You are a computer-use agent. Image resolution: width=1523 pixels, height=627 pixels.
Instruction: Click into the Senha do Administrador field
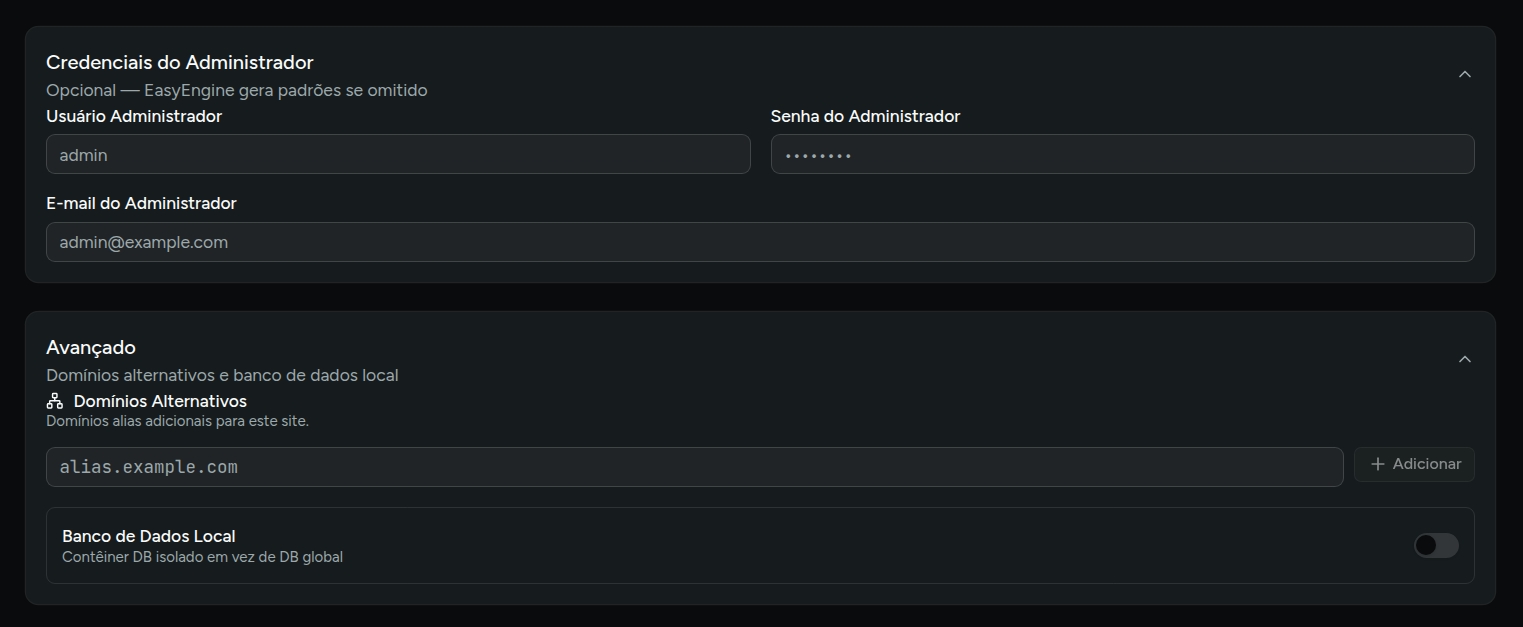pos(1122,155)
